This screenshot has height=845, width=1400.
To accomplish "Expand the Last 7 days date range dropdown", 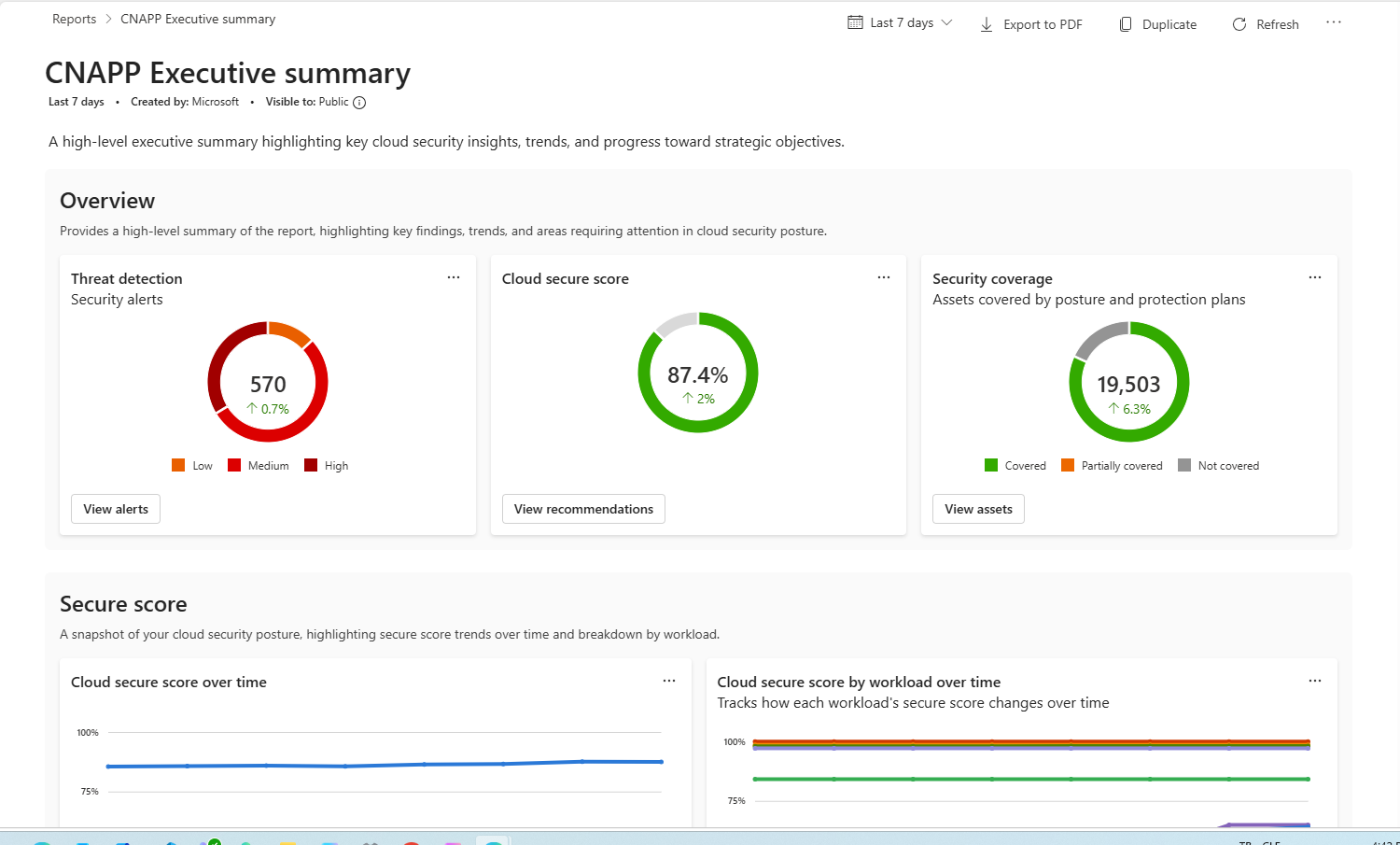I will click(x=946, y=22).
